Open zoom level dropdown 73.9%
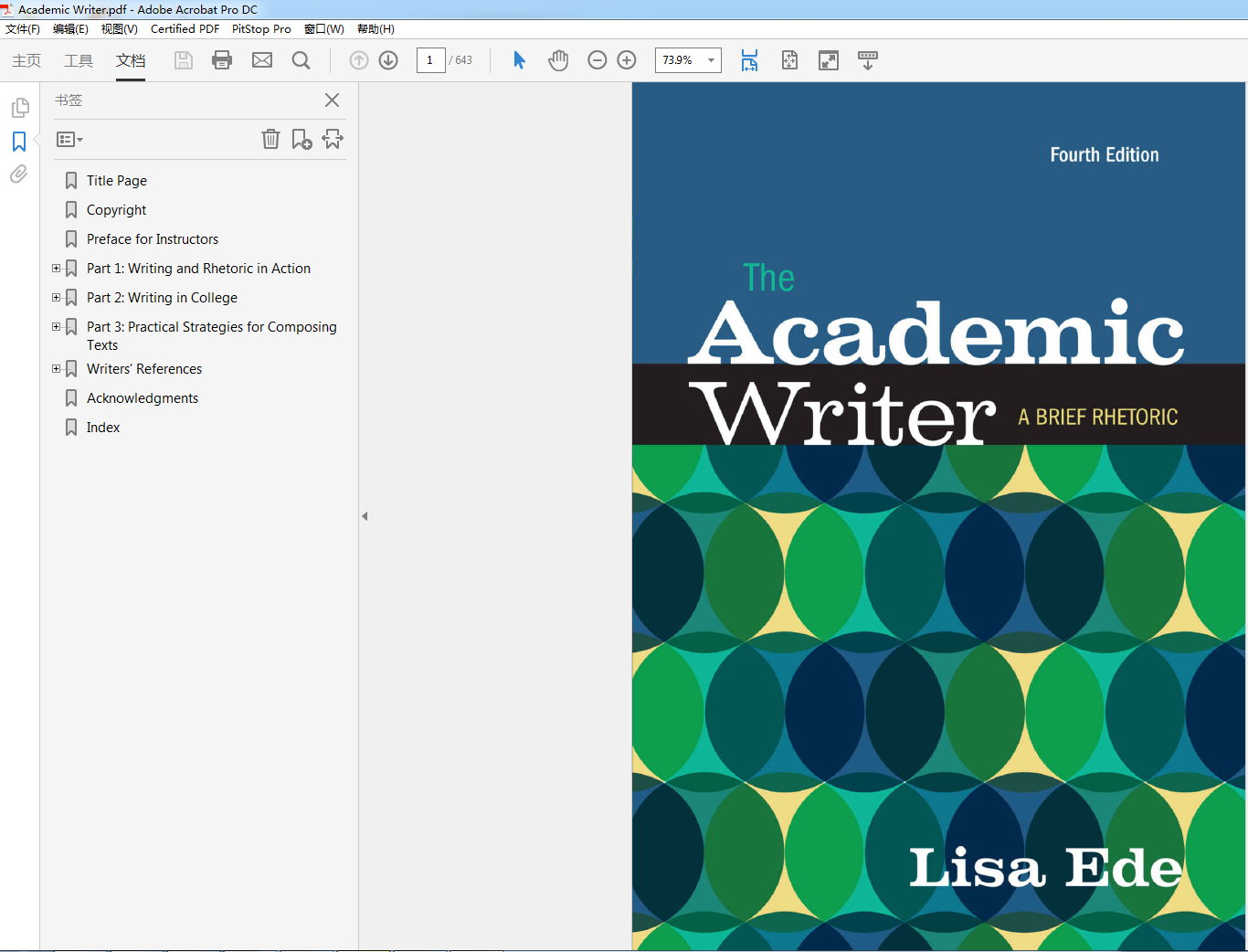The image size is (1248, 952). (711, 60)
